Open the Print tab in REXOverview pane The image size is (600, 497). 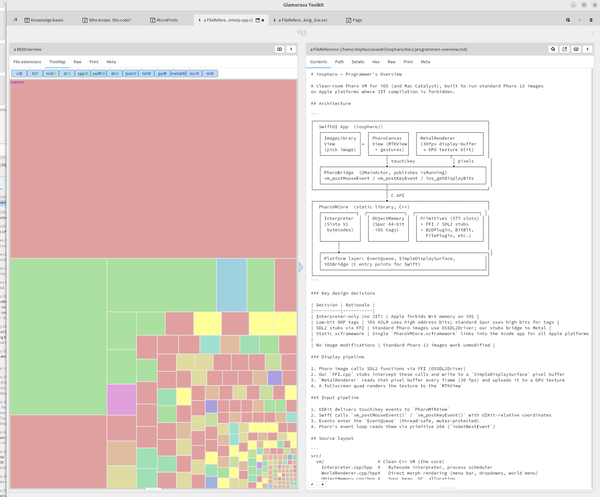pyautogui.click(x=94, y=62)
